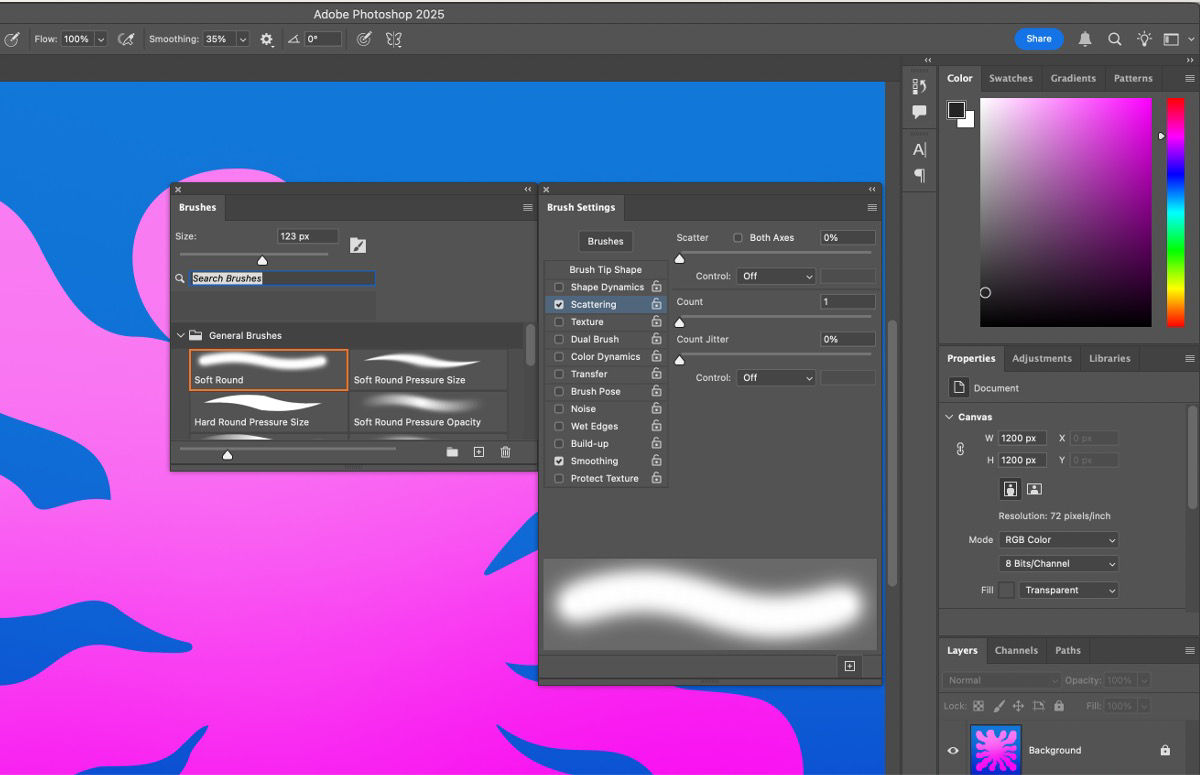
Task: Toggle airbrush mode in the options bar
Action: [364, 39]
